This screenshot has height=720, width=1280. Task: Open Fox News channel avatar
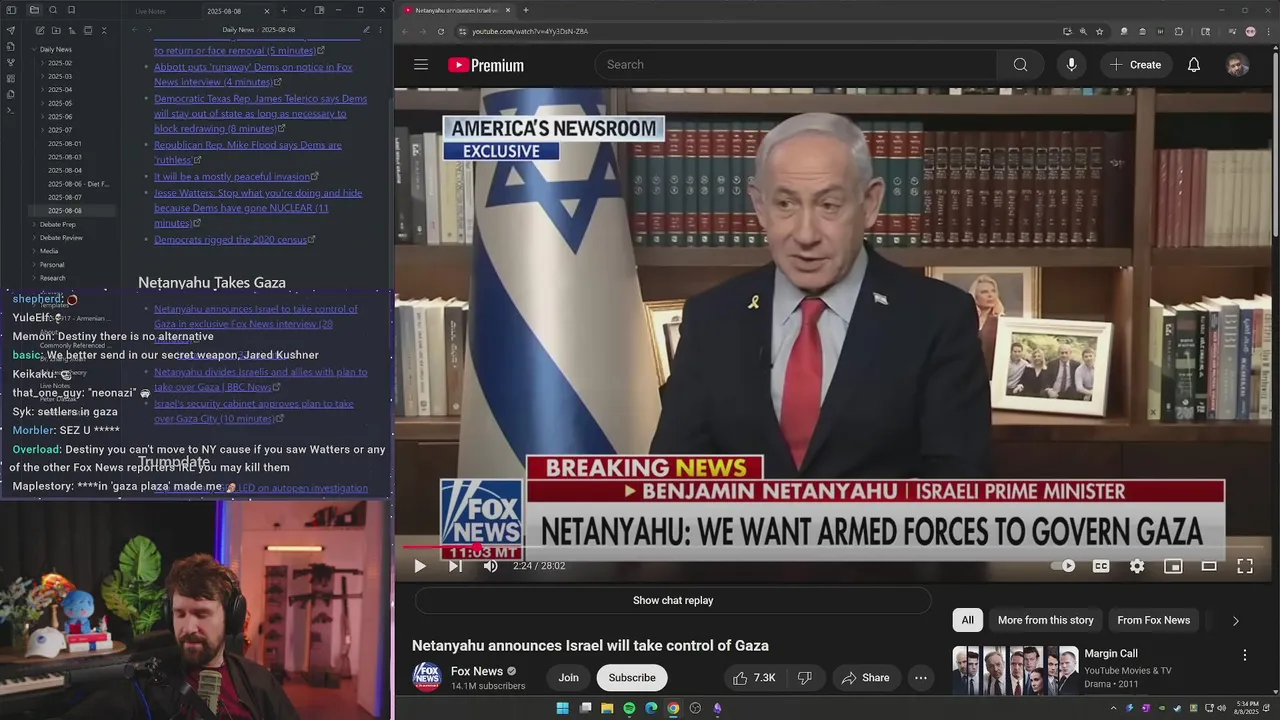pos(427,677)
